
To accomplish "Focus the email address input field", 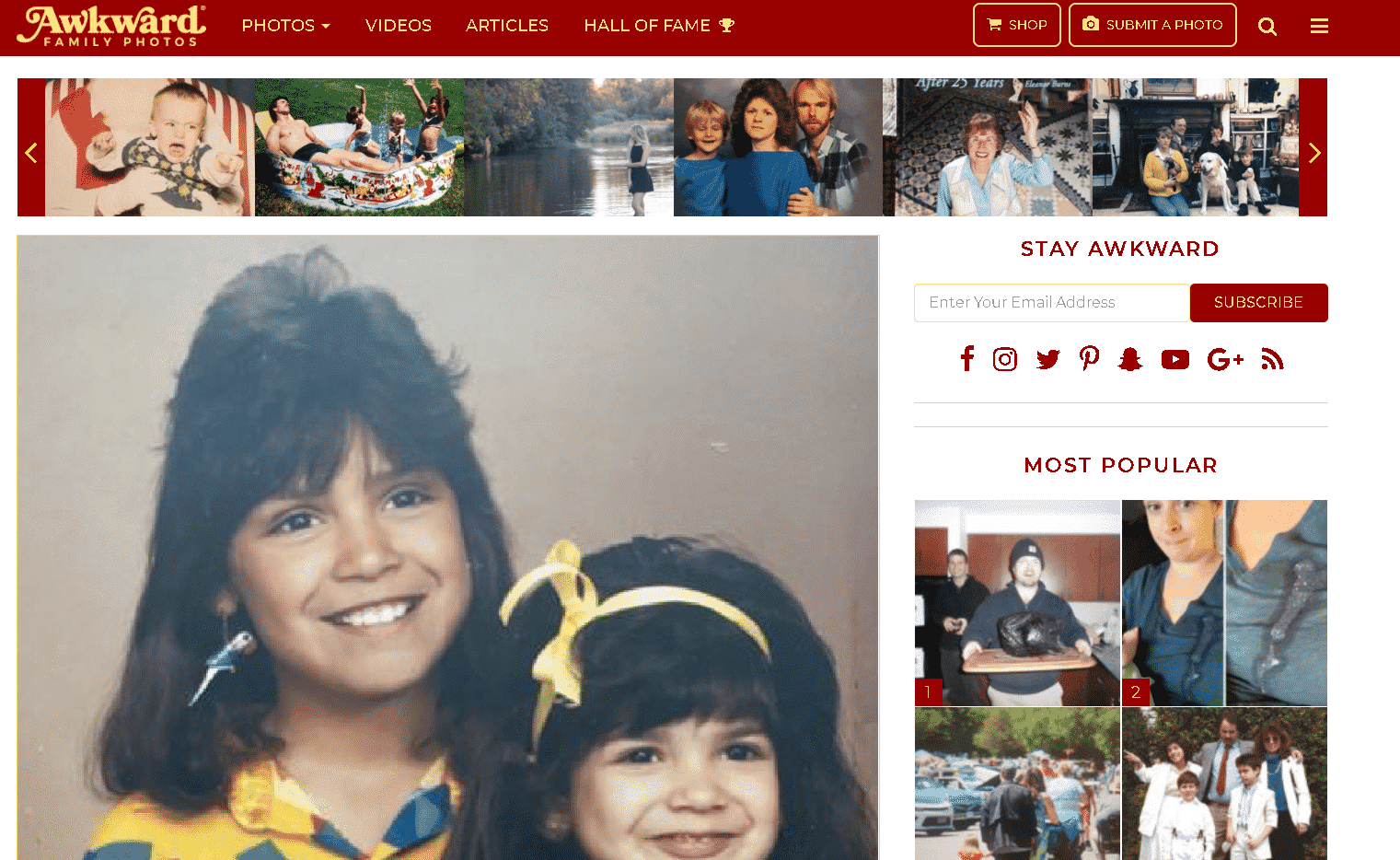I will [1052, 303].
